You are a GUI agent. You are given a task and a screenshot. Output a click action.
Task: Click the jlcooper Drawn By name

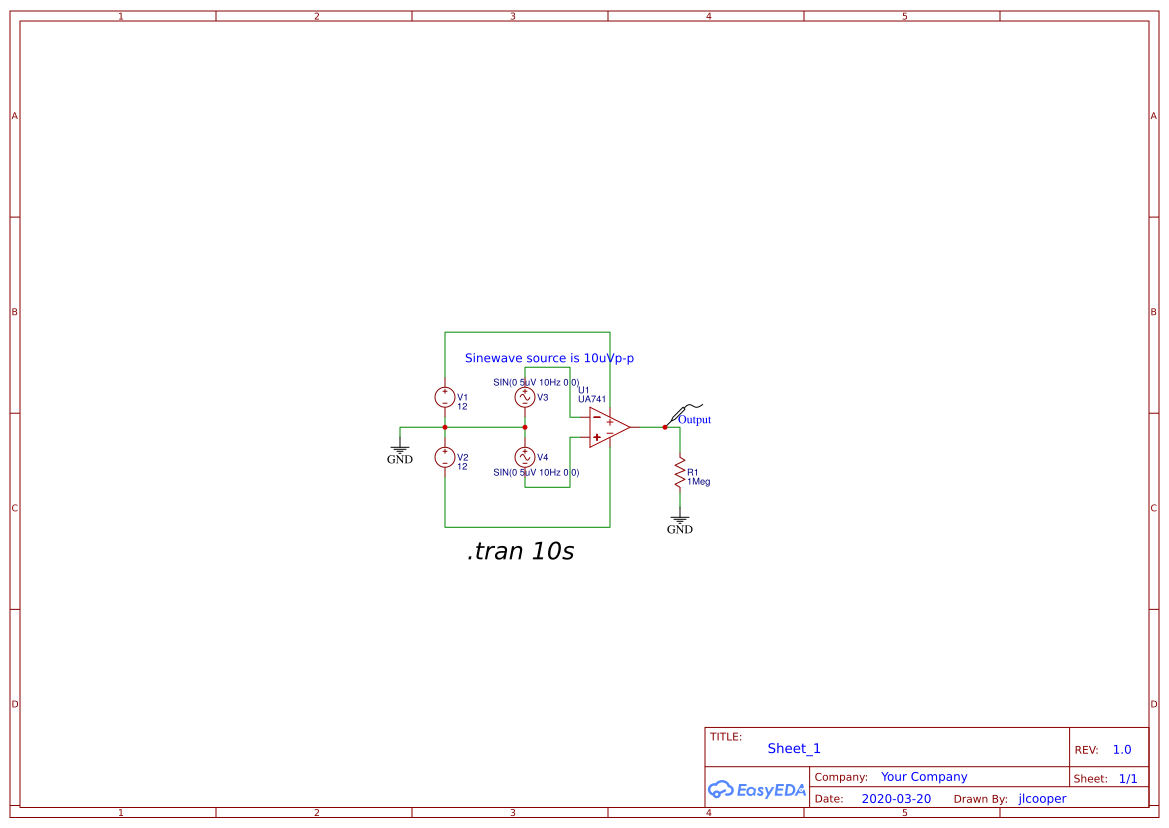pos(1041,798)
